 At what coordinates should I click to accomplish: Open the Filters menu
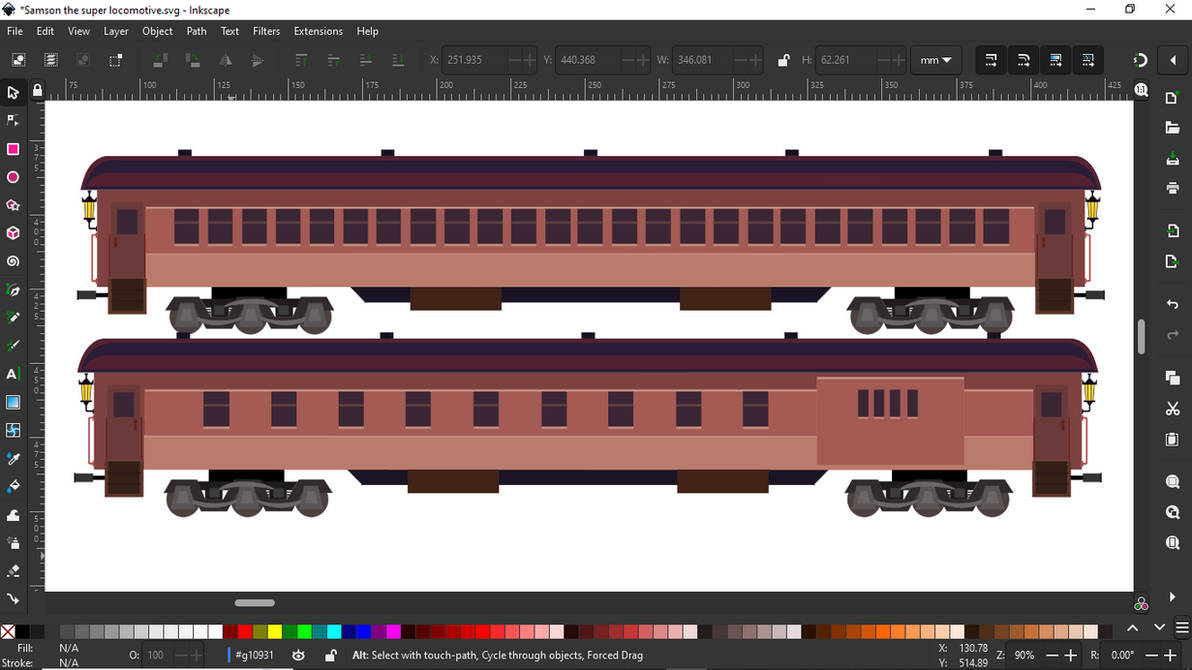coord(266,31)
